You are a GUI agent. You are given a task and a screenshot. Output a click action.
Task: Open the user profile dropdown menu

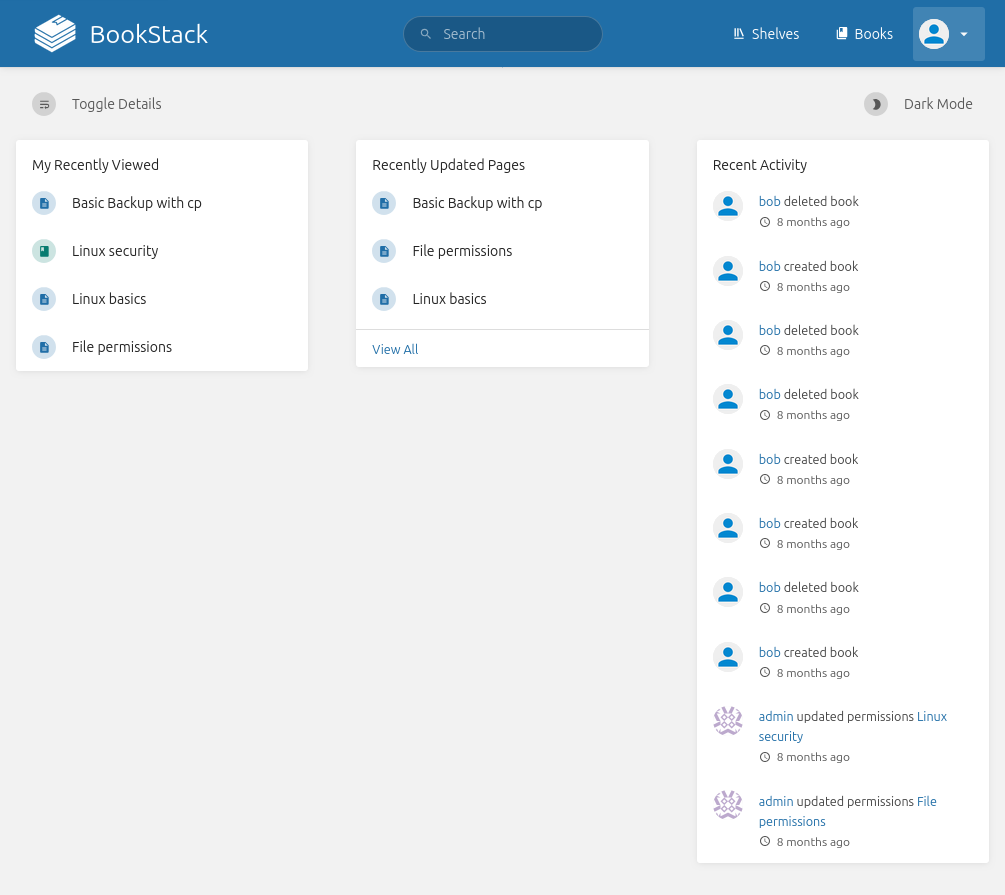[934, 34]
